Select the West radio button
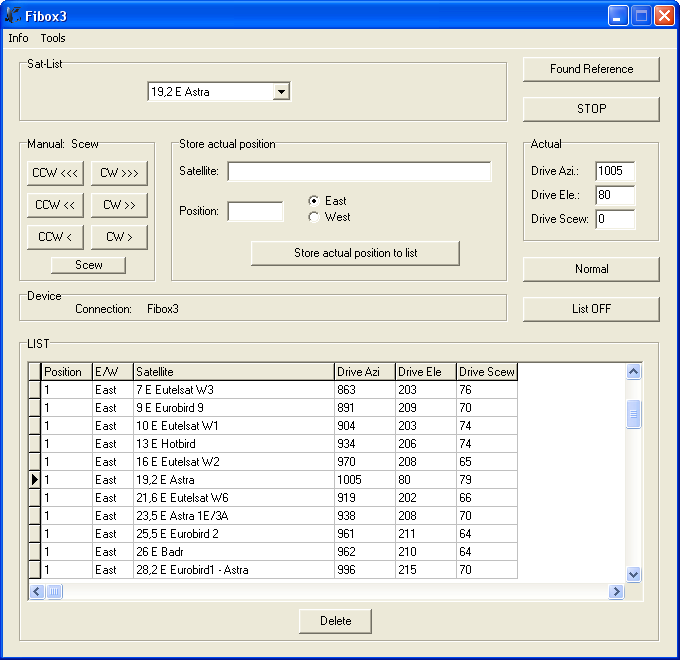Screen dimensions: 680x660 [x=314, y=217]
